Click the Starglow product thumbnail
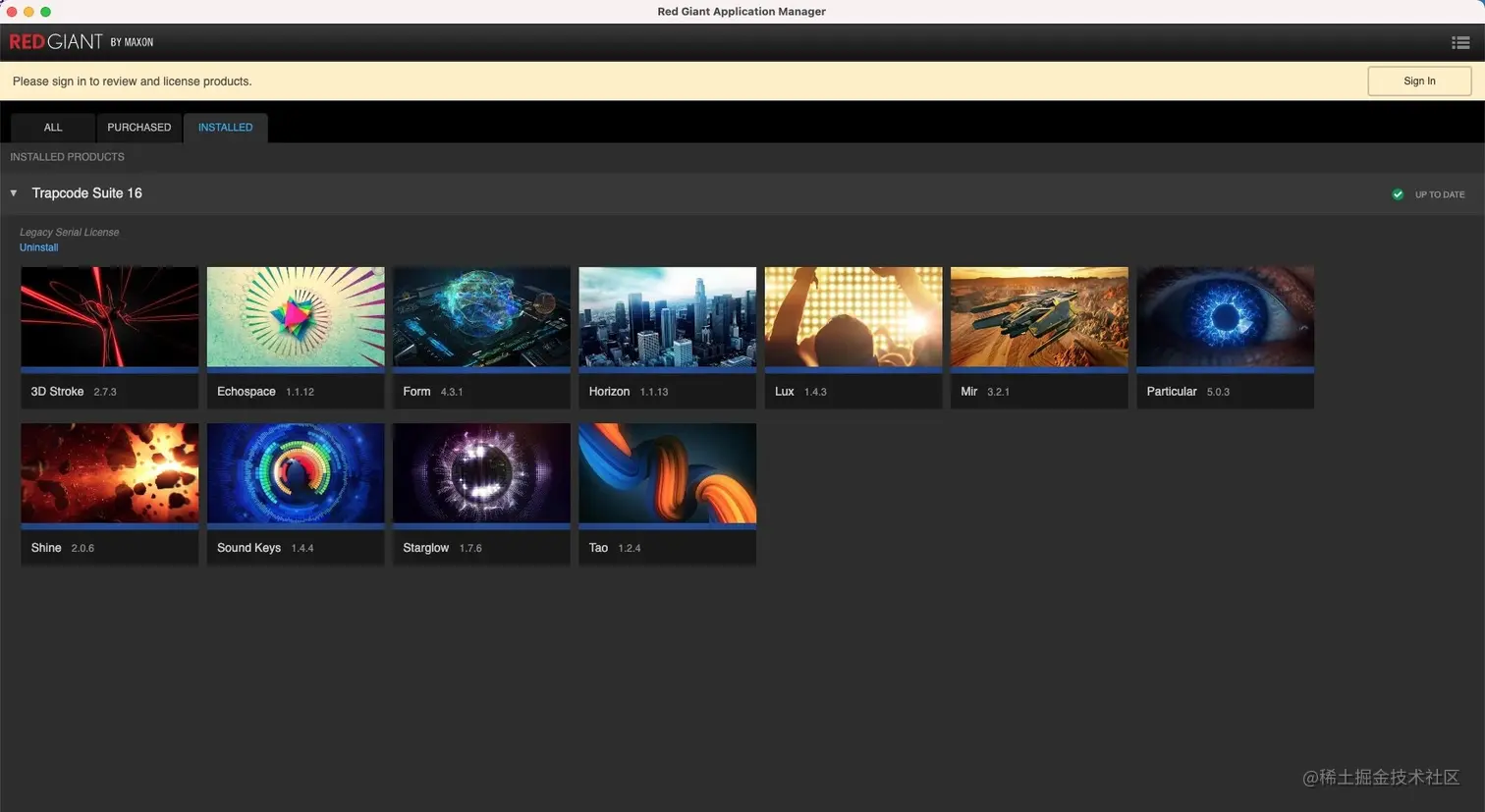Screen dimensions: 1485x812 tap(481, 473)
